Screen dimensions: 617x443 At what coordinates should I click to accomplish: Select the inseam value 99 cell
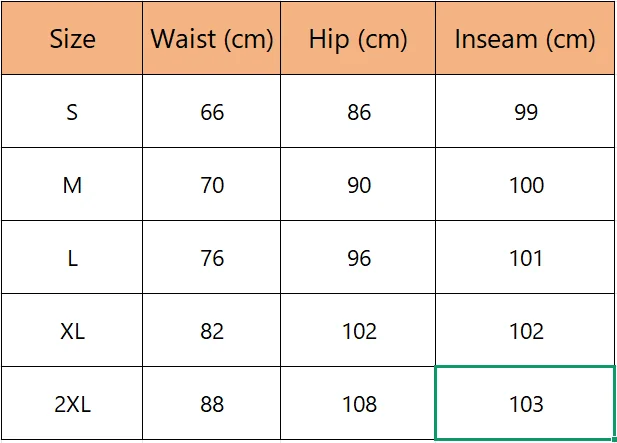[x=525, y=112]
